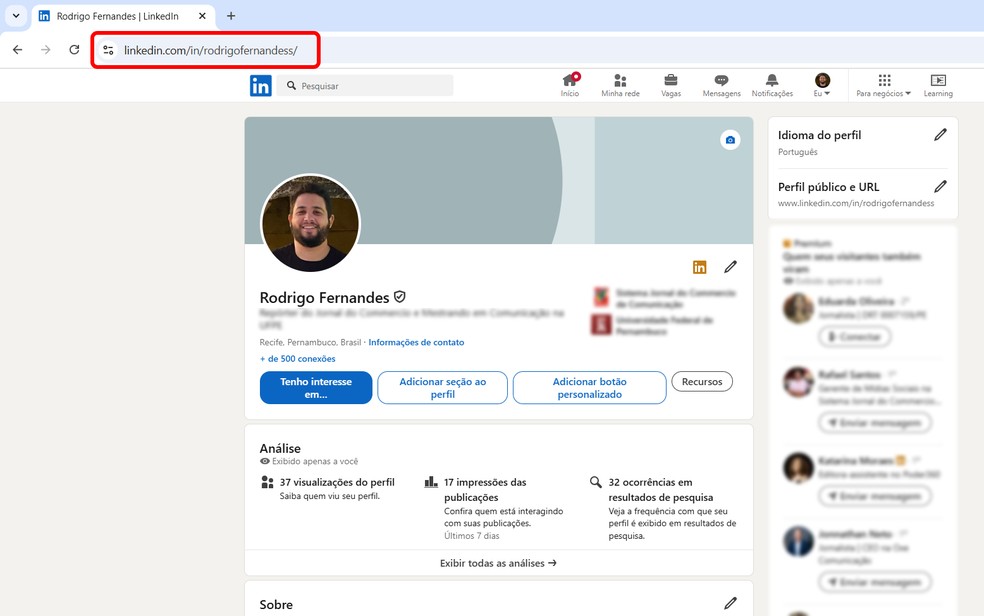Open Mensagens chat icon

(x=721, y=81)
